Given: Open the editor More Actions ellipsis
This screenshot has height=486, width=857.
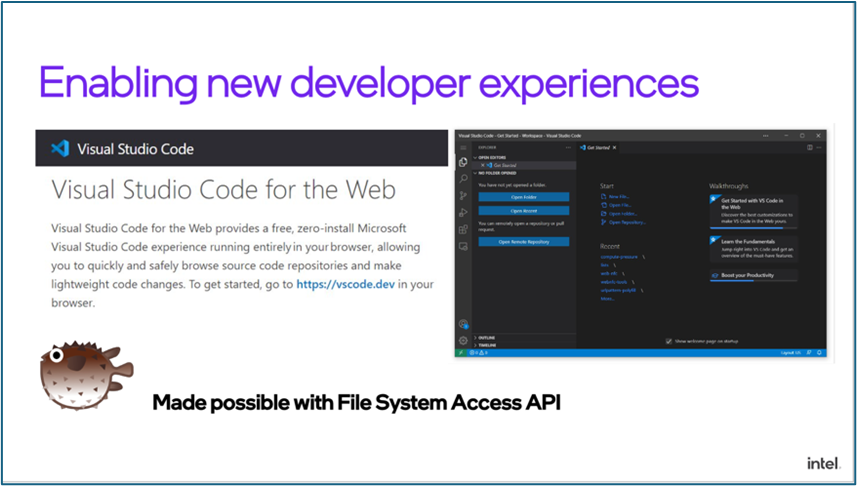Looking at the screenshot, I should [819, 148].
